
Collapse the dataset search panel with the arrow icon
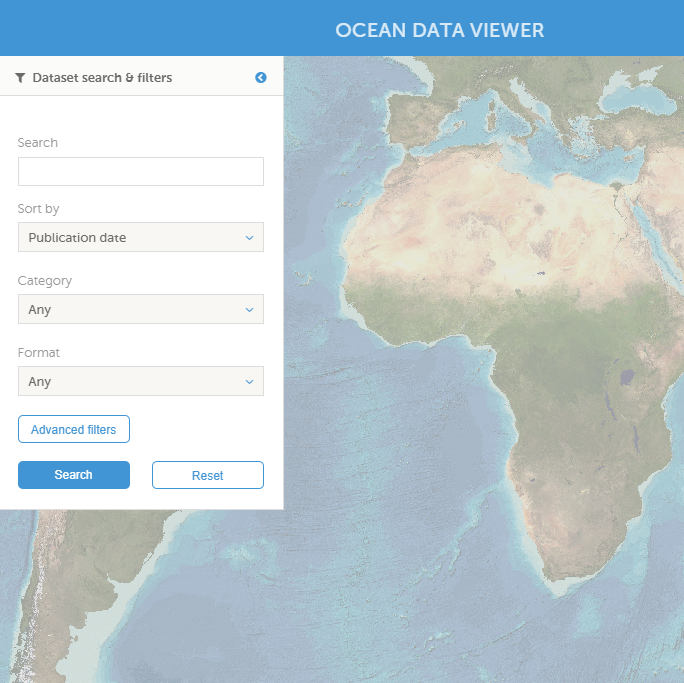click(261, 77)
